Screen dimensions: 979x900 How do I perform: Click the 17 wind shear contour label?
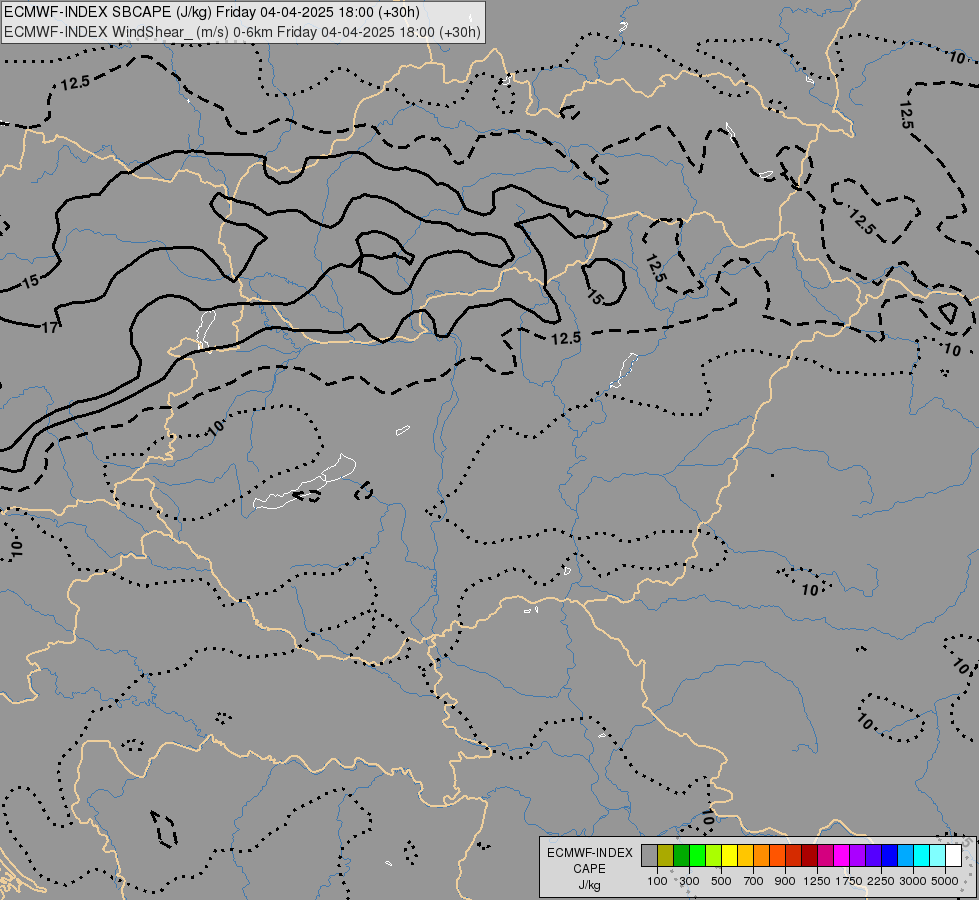50,327
